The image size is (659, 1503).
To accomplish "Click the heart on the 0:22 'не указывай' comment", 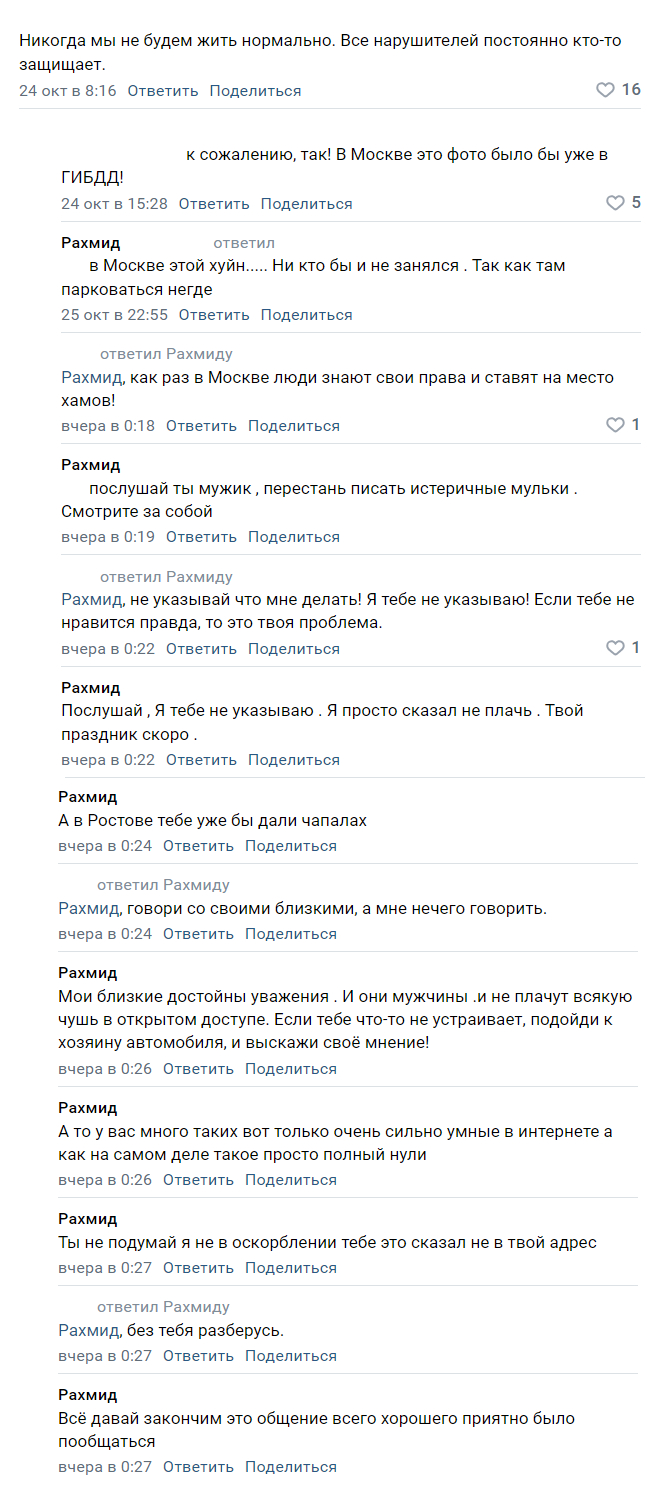I will click(616, 648).
